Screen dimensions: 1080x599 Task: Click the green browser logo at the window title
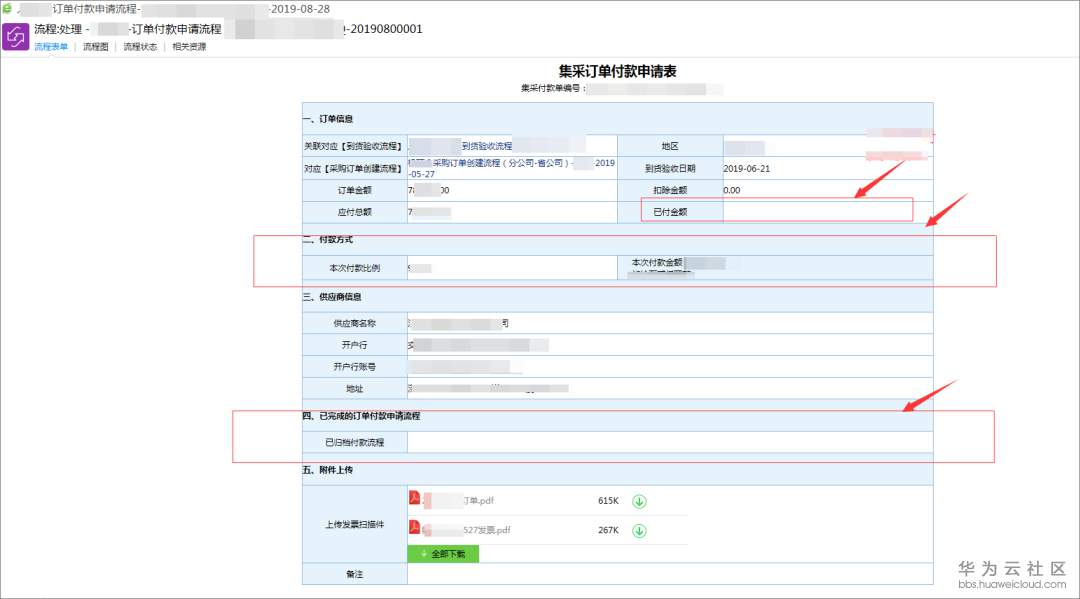coord(7,8)
